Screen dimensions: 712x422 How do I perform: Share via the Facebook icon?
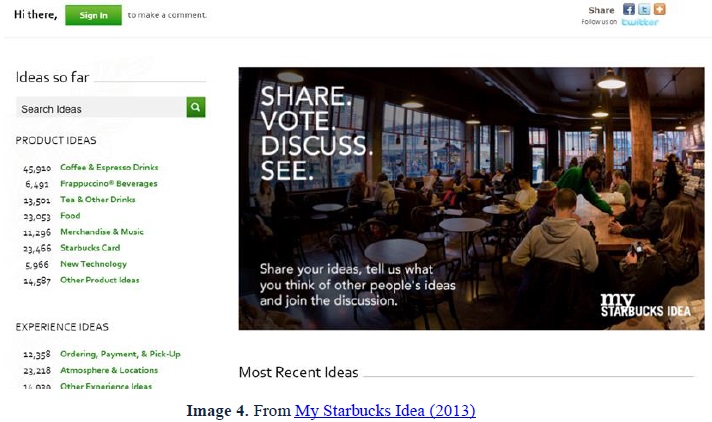click(x=628, y=10)
